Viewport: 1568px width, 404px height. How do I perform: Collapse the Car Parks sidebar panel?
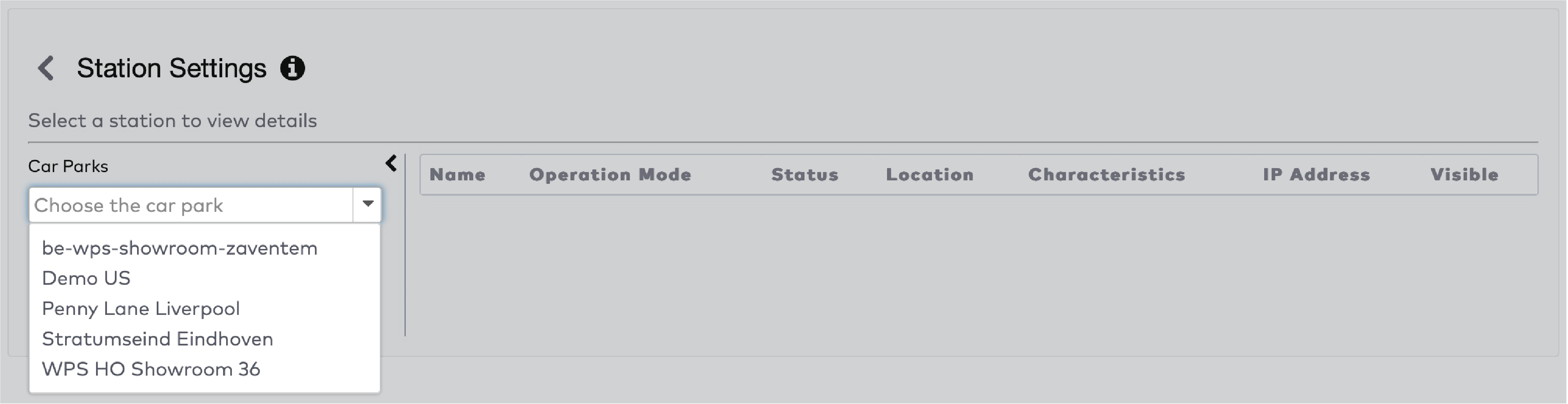392,163
